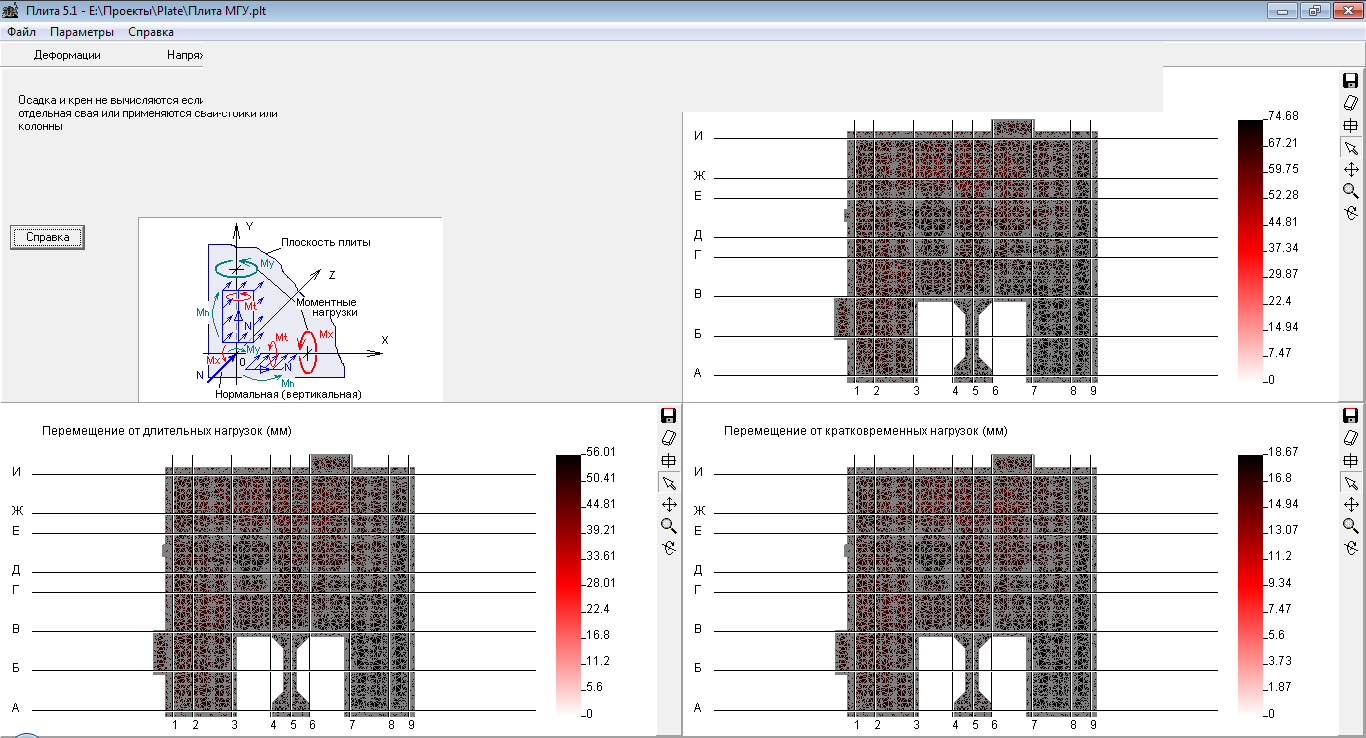Select rotate tool in long-term loads plot

tap(669, 547)
